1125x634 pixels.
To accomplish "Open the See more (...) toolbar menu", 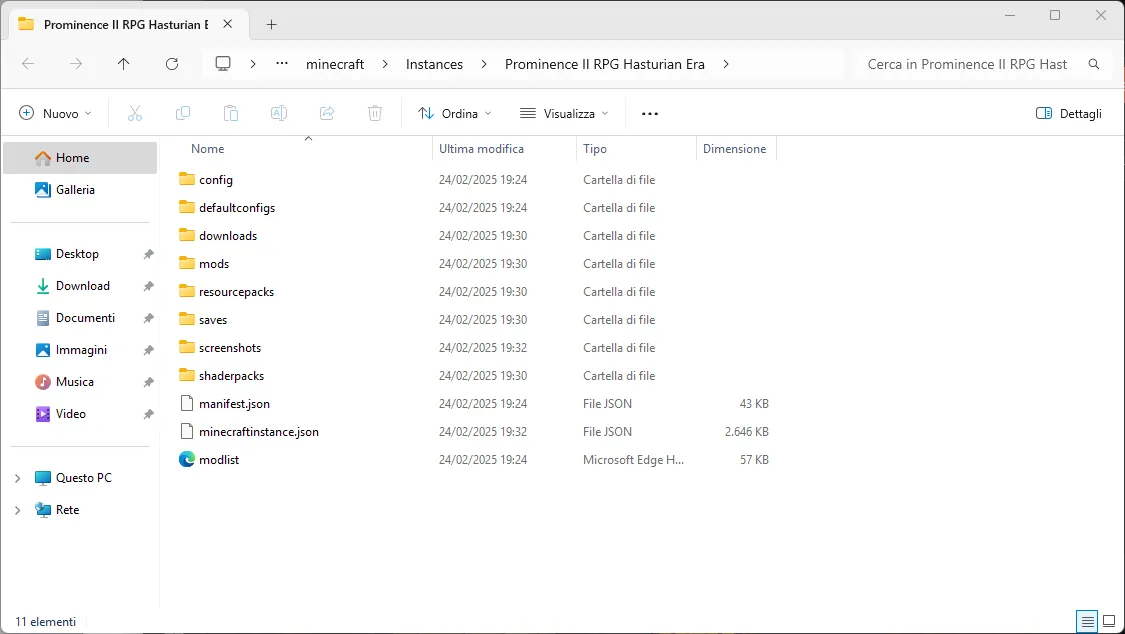I will tap(649, 113).
